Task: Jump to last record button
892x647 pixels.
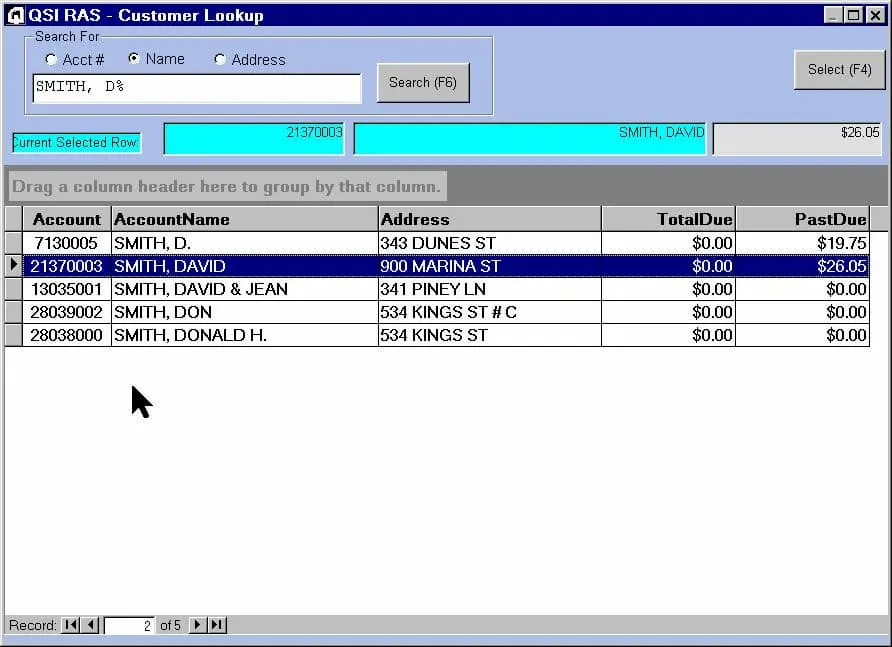Action: click(x=217, y=625)
